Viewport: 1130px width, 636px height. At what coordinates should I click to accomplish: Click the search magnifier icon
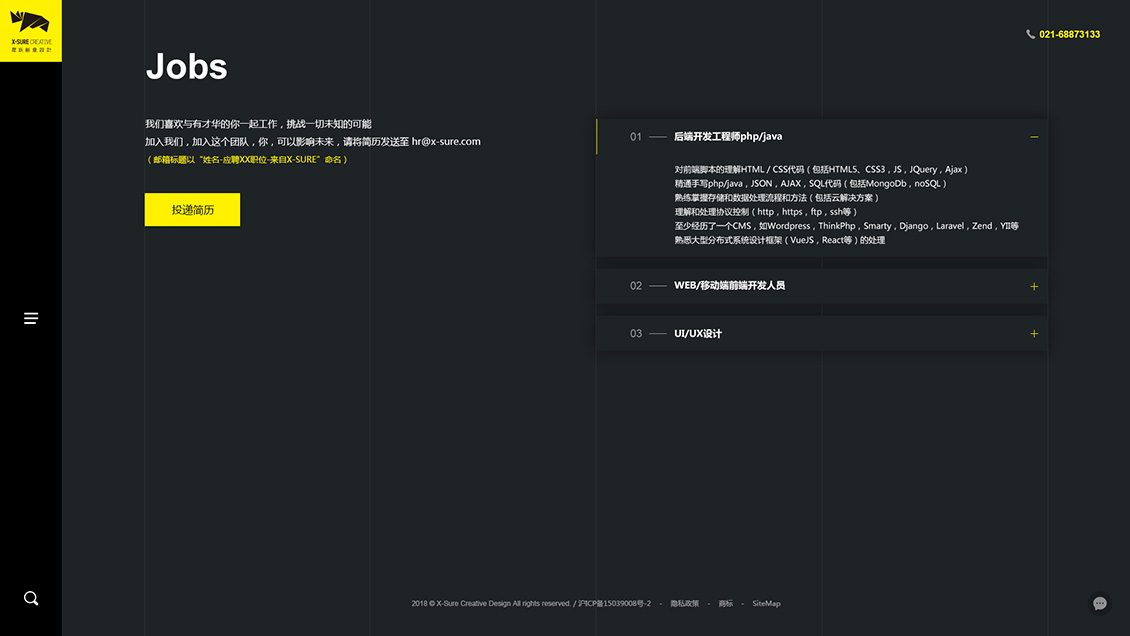(31, 598)
